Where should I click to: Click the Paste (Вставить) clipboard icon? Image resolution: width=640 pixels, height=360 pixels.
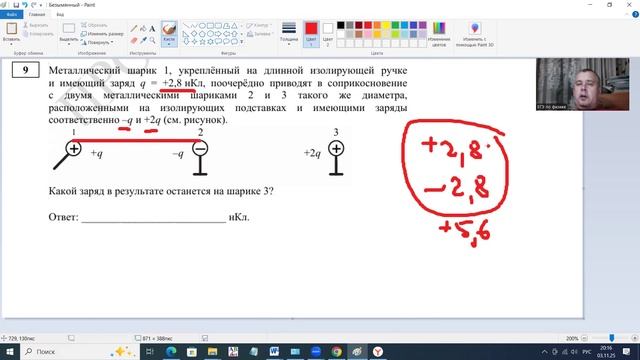tap(11, 29)
